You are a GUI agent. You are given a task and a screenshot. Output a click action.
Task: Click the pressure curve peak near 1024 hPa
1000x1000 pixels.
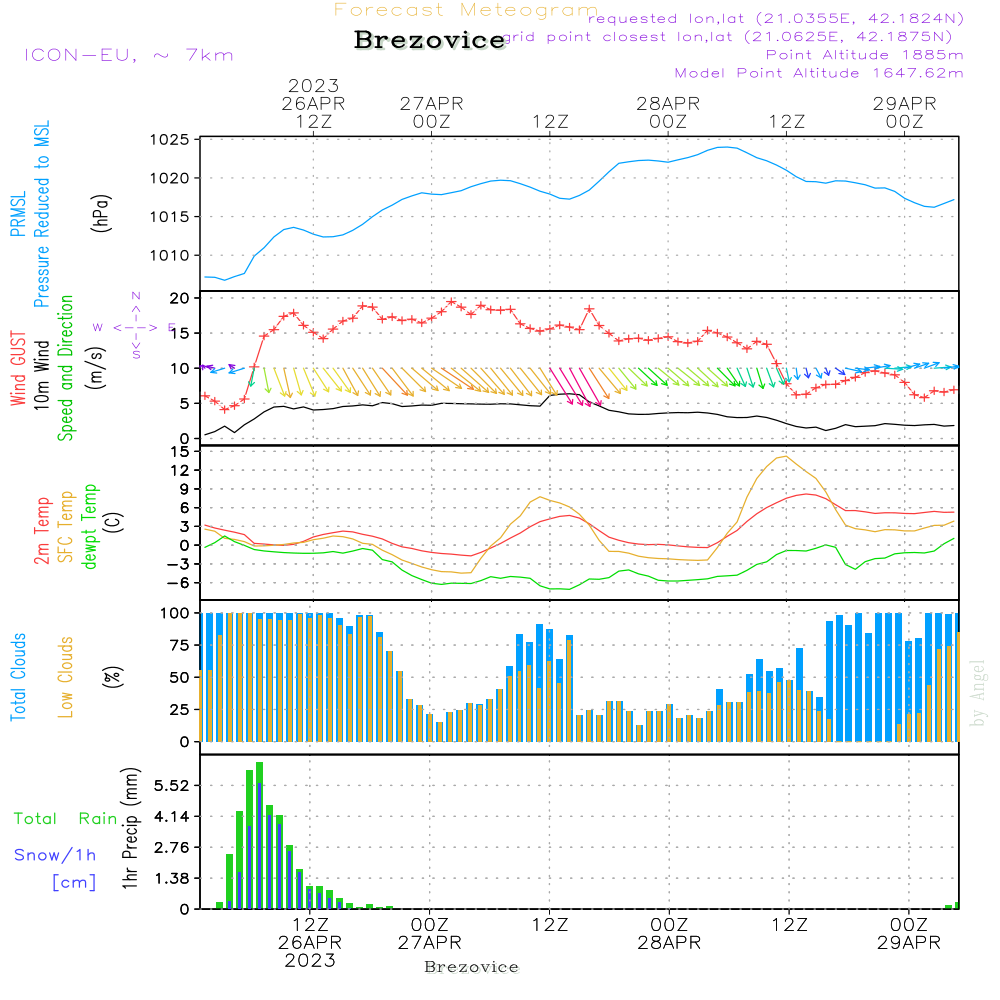[725, 147]
